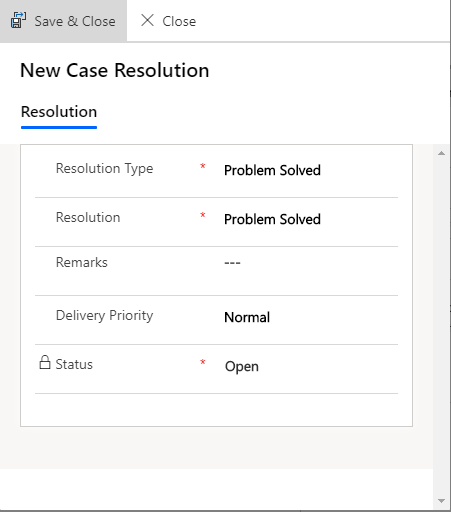451x512 pixels.
Task: Click the lock icon next to Status
Action: click(x=45, y=363)
